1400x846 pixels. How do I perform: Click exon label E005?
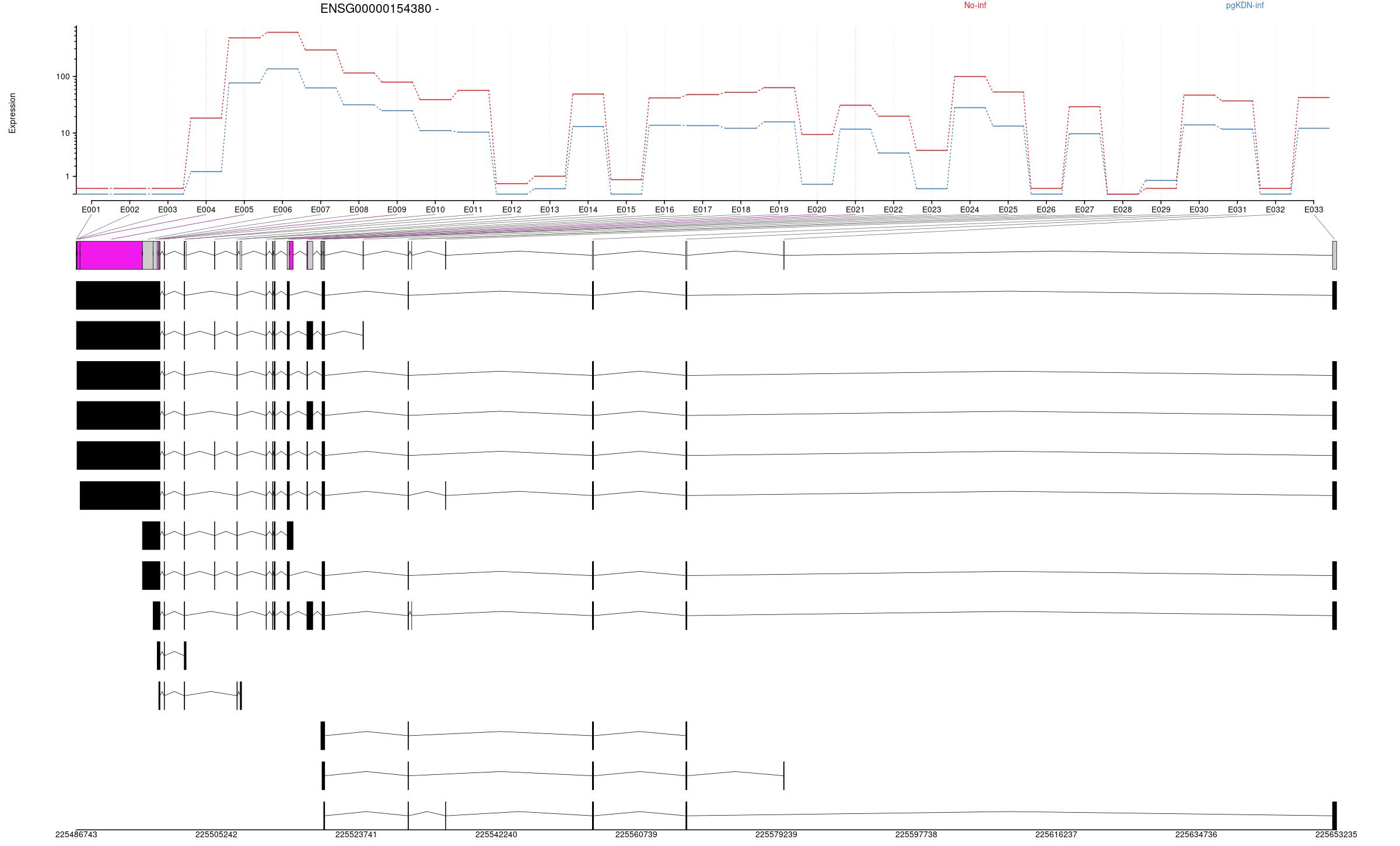coord(244,209)
